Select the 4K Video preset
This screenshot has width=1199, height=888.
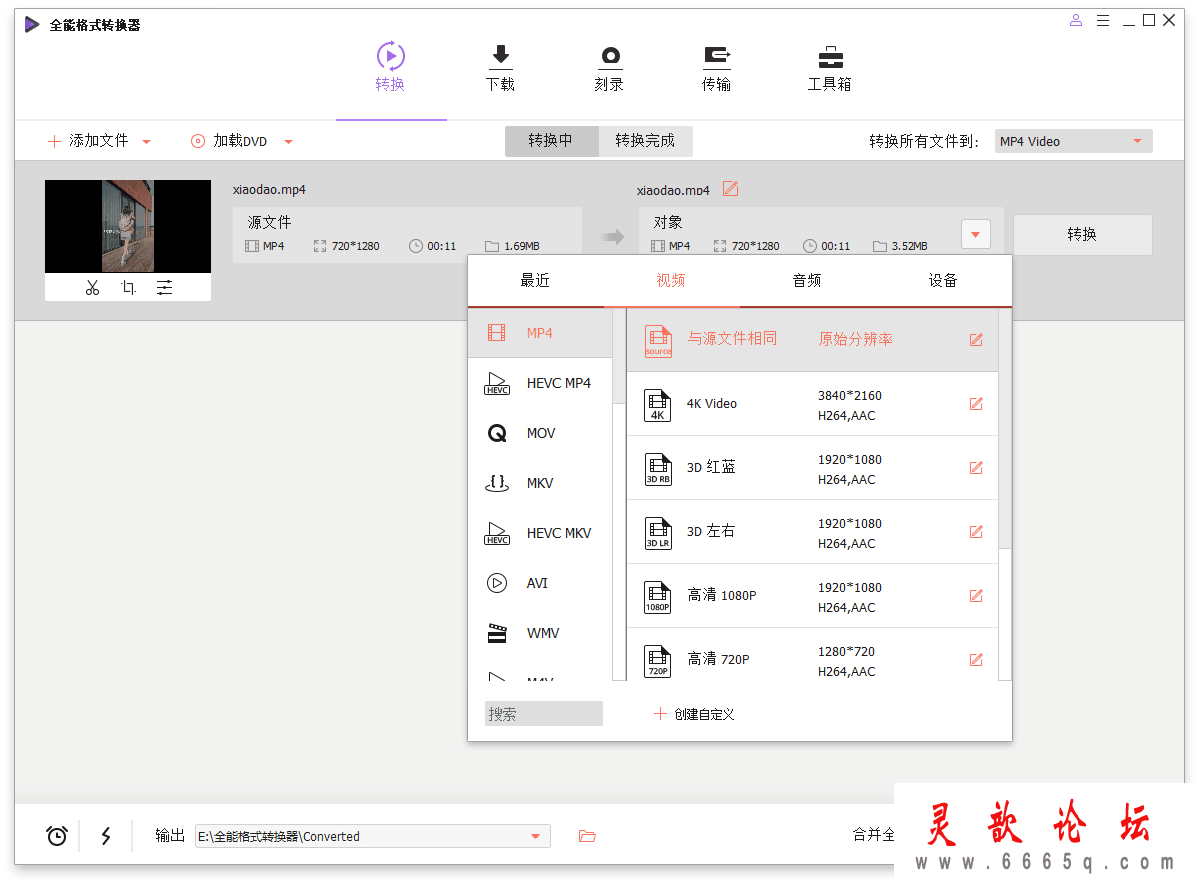pos(812,405)
